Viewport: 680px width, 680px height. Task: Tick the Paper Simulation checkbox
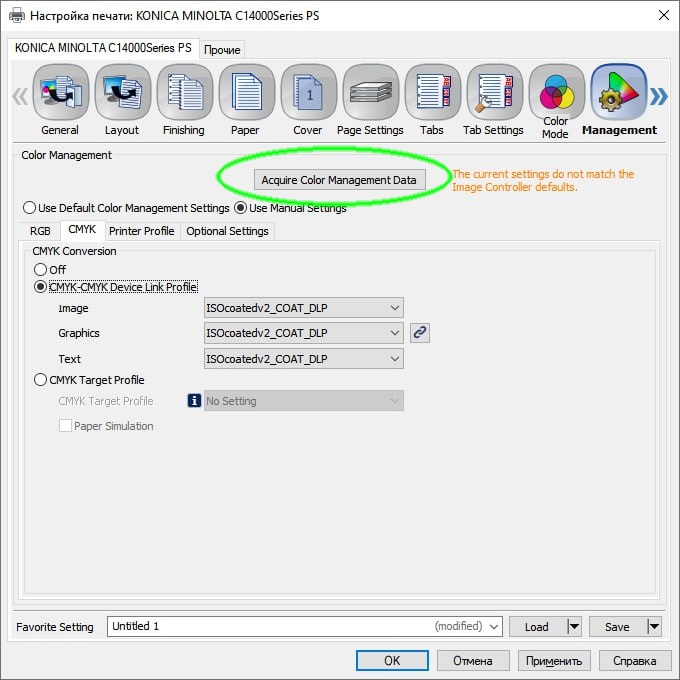(65, 425)
